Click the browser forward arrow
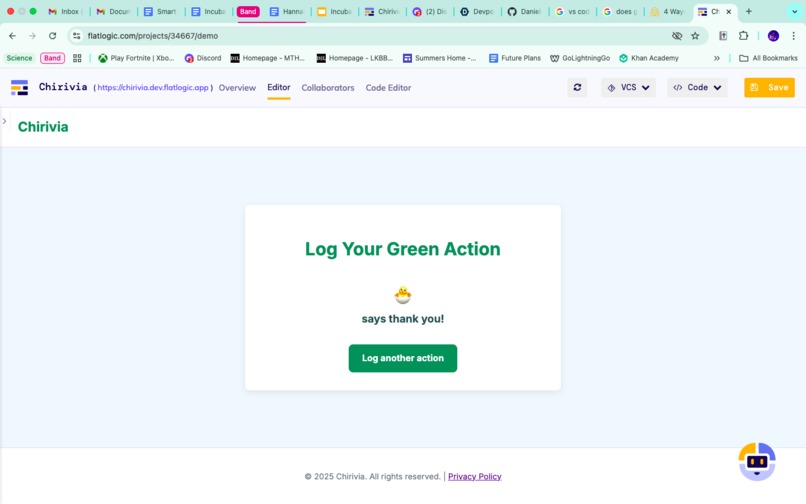Viewport: 806px width, 504px height. (x=32, y=35)
